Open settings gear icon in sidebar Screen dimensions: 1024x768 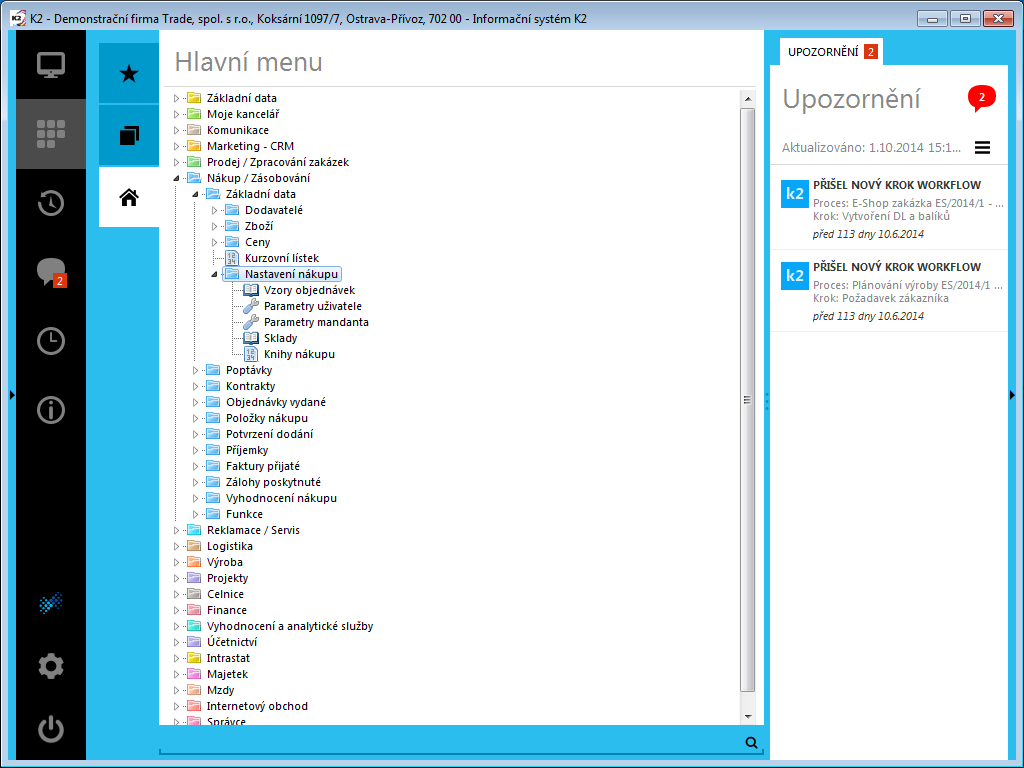pyautogui.click(x=51, y=666)
